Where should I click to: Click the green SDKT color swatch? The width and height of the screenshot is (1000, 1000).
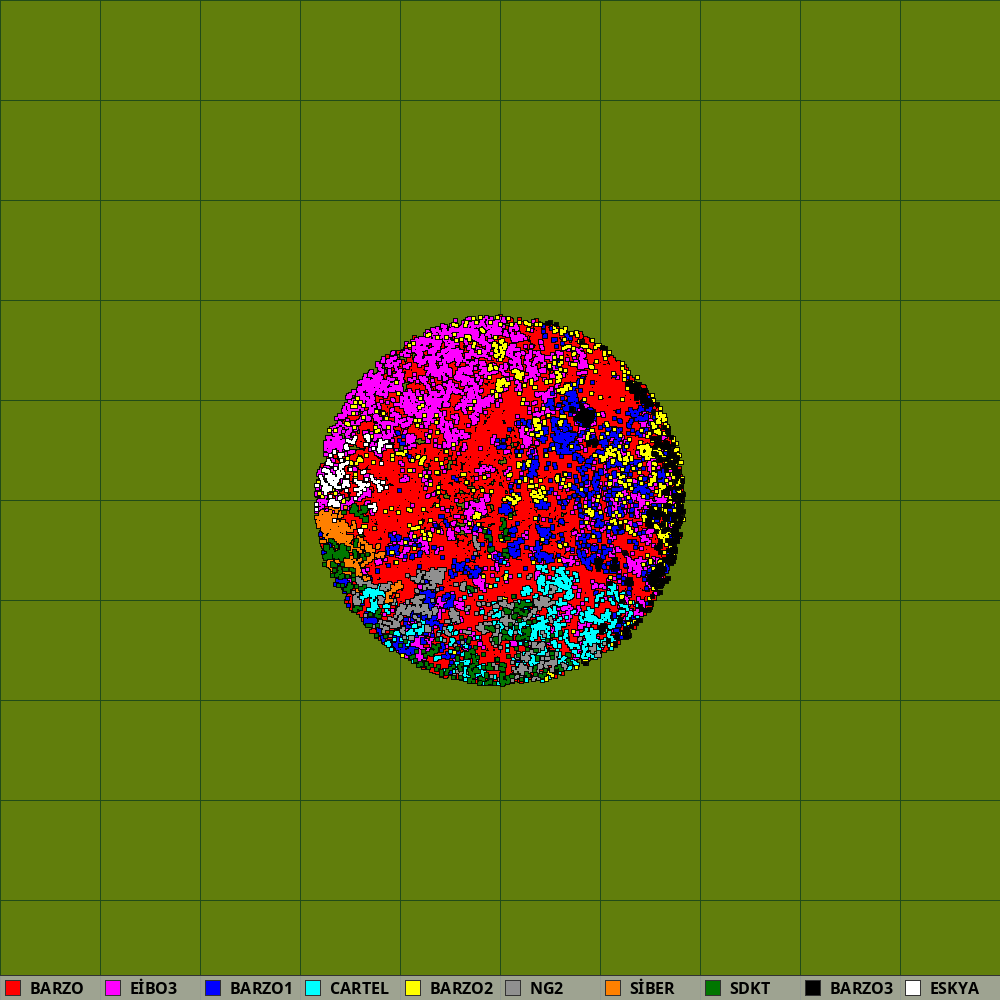[713, 988]
